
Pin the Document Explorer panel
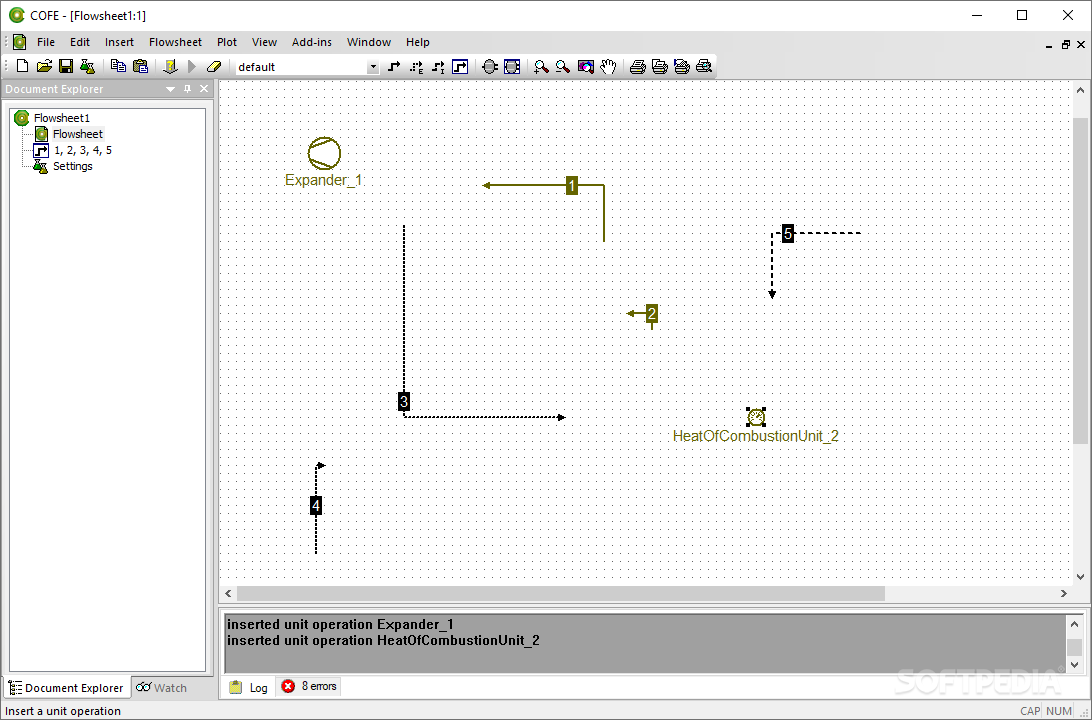point(187,89)
